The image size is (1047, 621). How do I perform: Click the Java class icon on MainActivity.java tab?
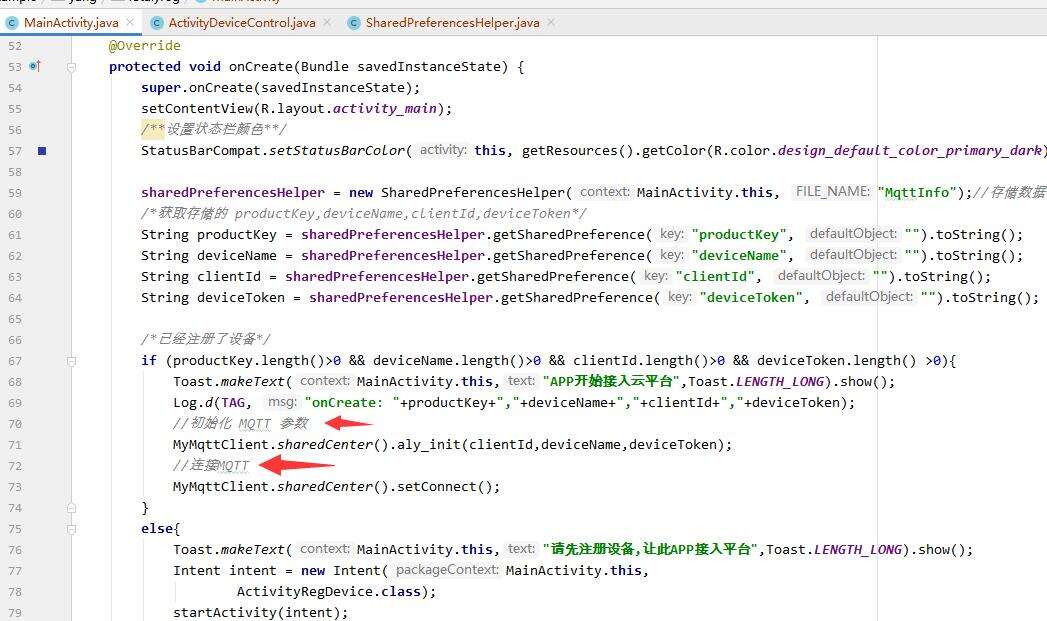pos(12,22)
